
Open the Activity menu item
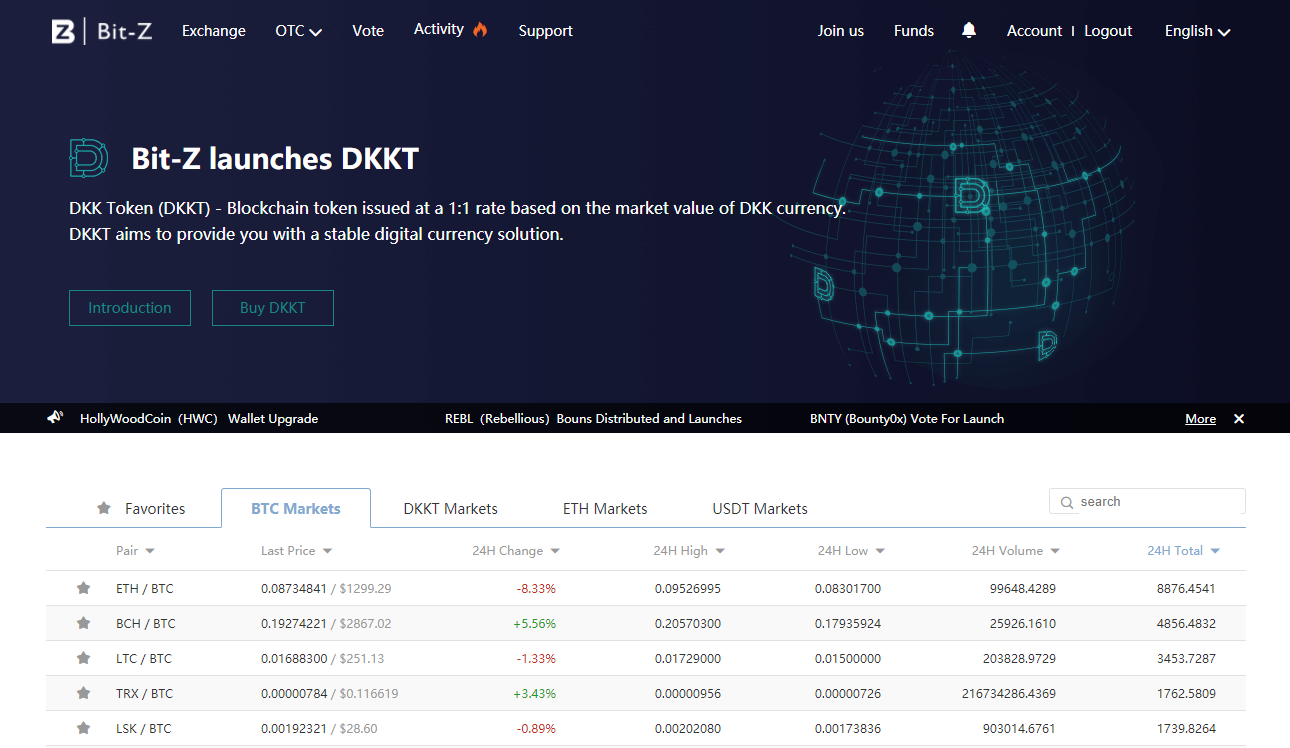pos(439,29)
